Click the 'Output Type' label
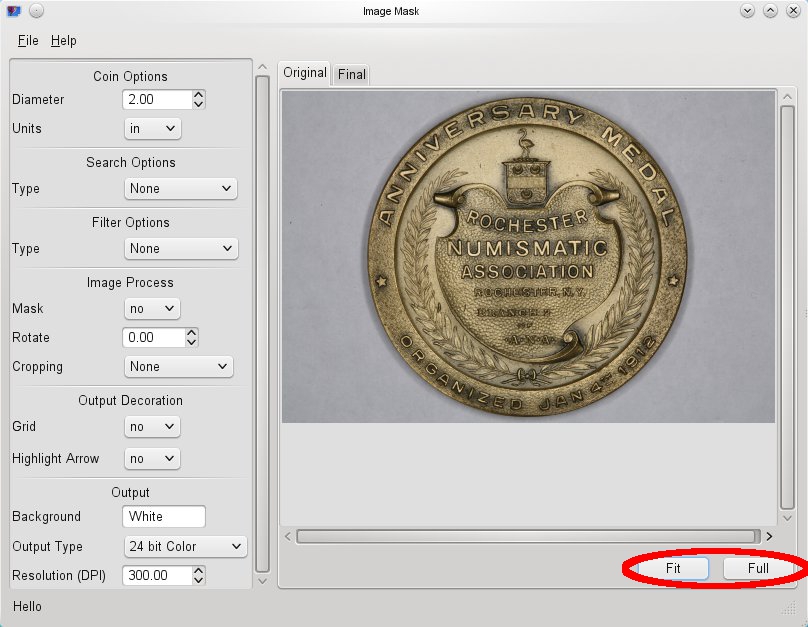Screen dimensions: 808x627 47,547
